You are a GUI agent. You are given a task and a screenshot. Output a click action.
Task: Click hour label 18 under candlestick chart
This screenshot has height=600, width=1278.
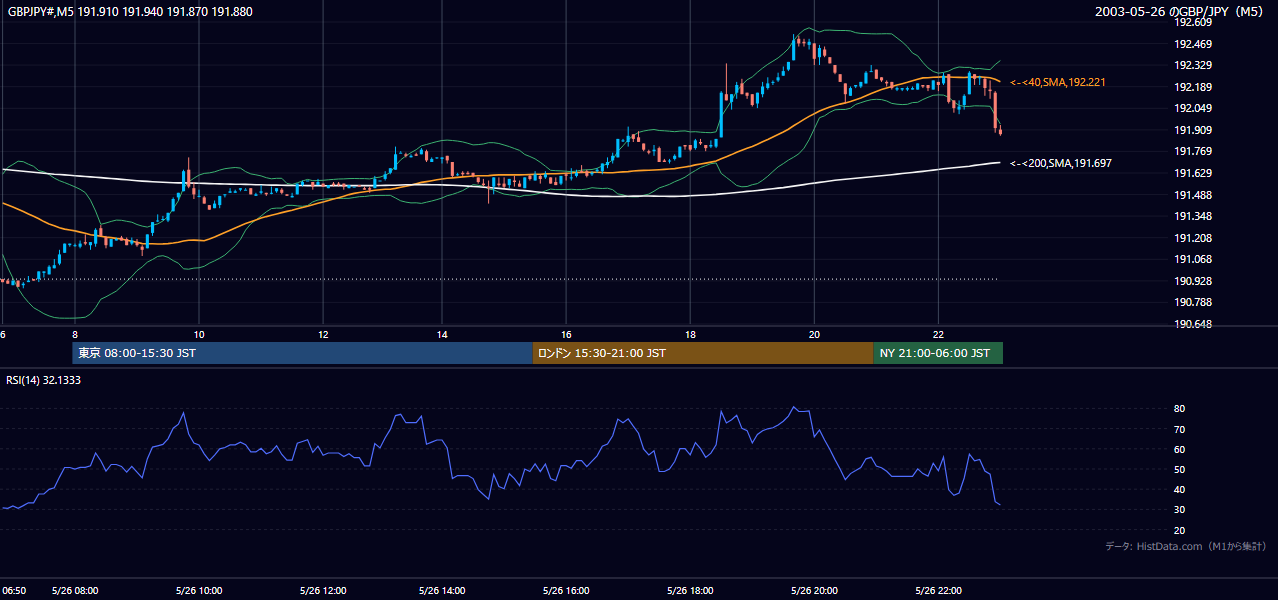pyautogui.click(x=690, y=334)
